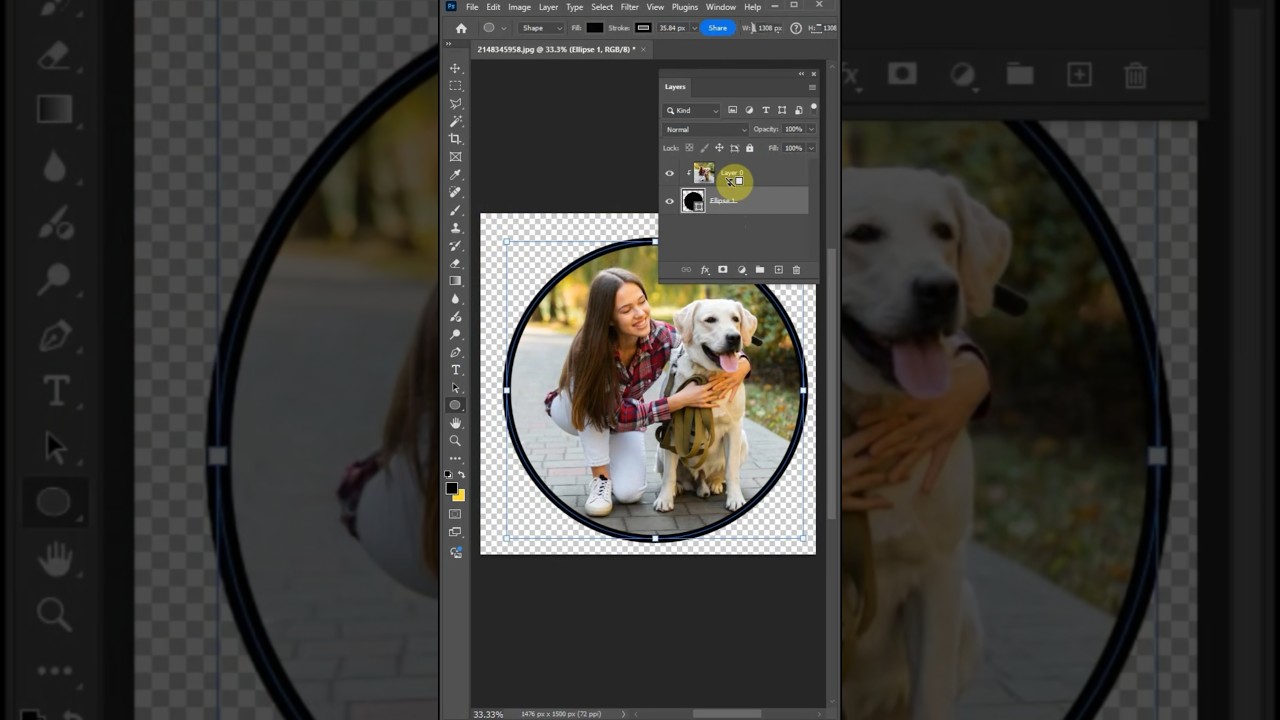This screenshot has height=720, width=1280.
Task: Hide the Ellipse 1 layer
Action: (x=670, y=201)
